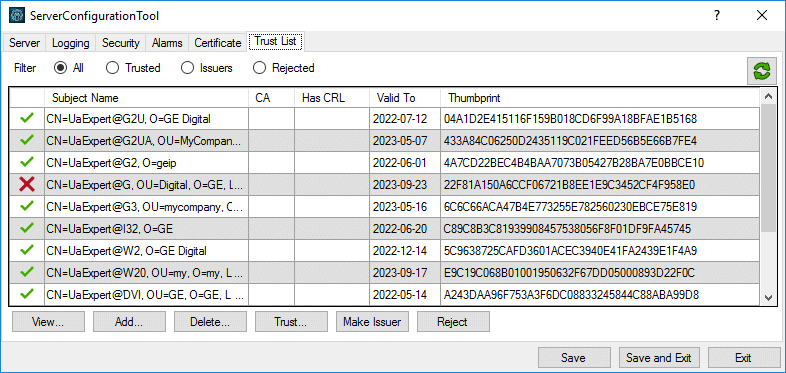Click the Subject Name column header

(146, 98)
